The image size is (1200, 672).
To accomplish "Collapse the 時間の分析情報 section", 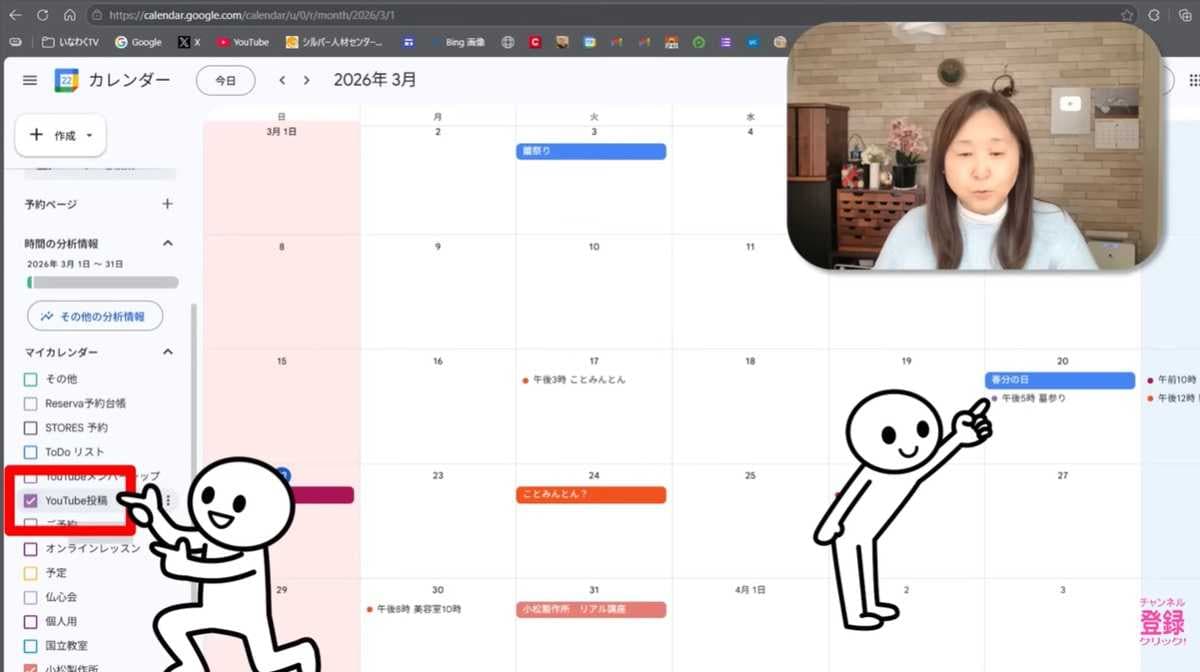I will (167, 243).
